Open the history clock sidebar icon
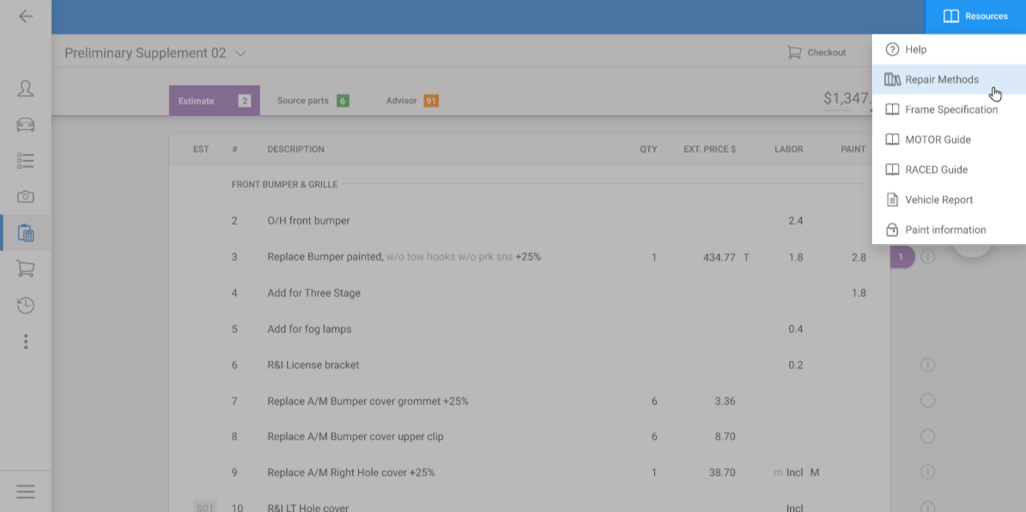Viewport: 1026px width, 512px height. 26,305
